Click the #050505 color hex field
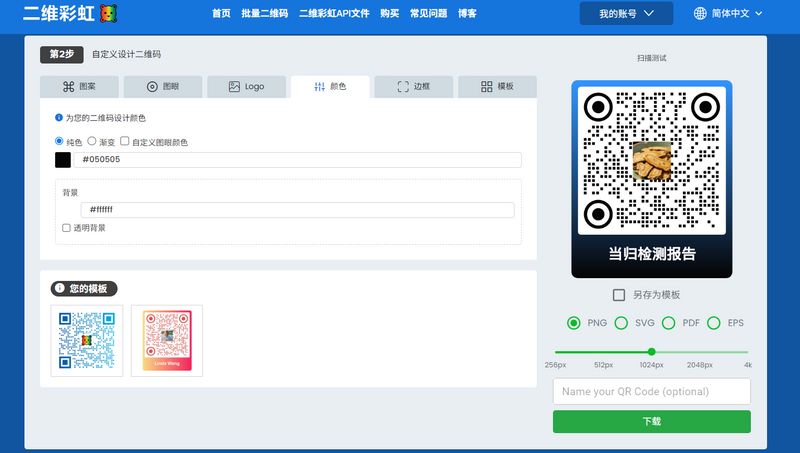This screenshot has height=453, width=800. click(x=297, y=160)
